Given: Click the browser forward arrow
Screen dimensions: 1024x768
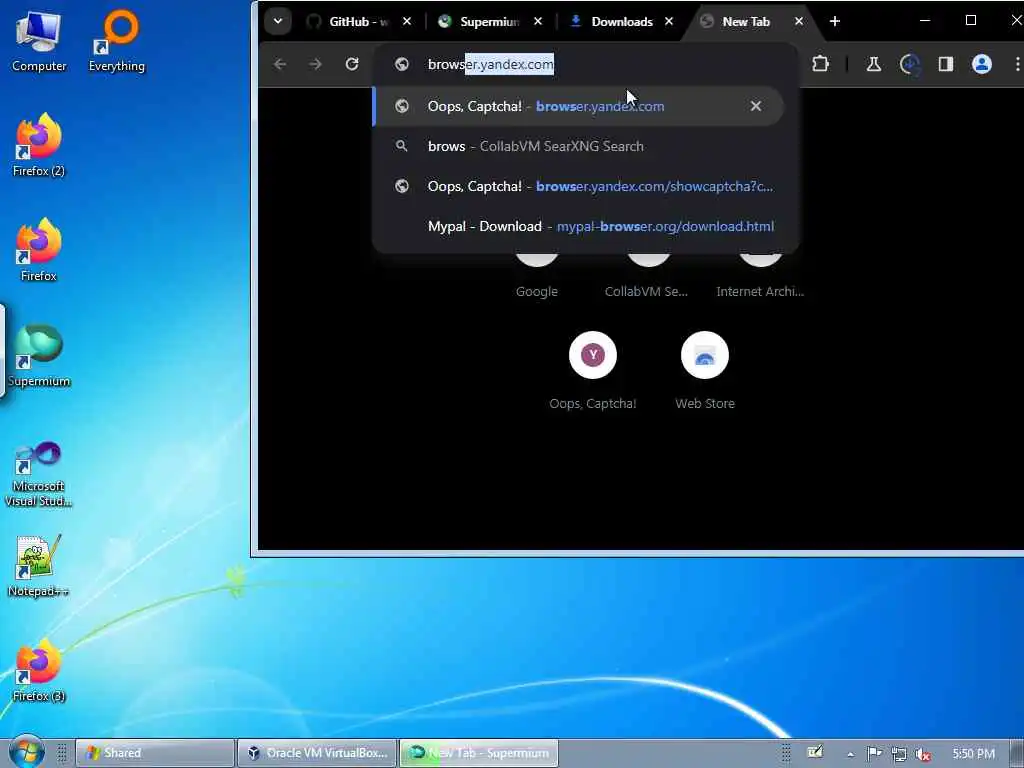Looking at the screenshot, I should (315, 64).
